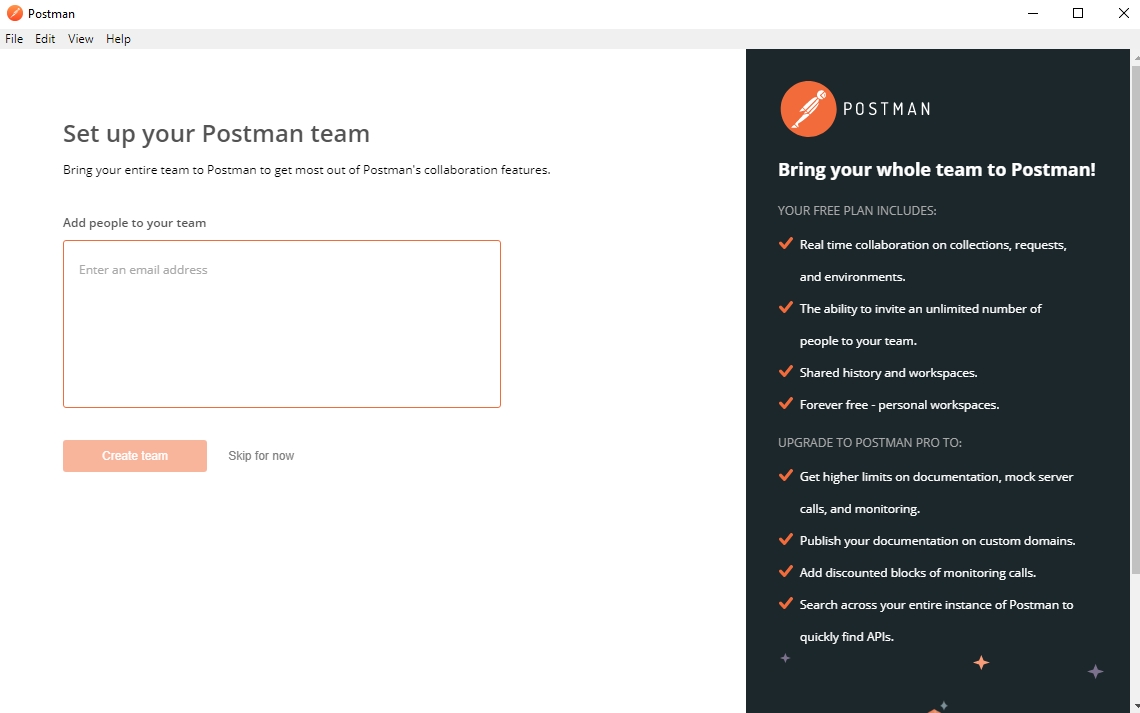Click checkmark beside 'Publish your documentation'
Screen dimensions: 1140x713
point(785,539)
